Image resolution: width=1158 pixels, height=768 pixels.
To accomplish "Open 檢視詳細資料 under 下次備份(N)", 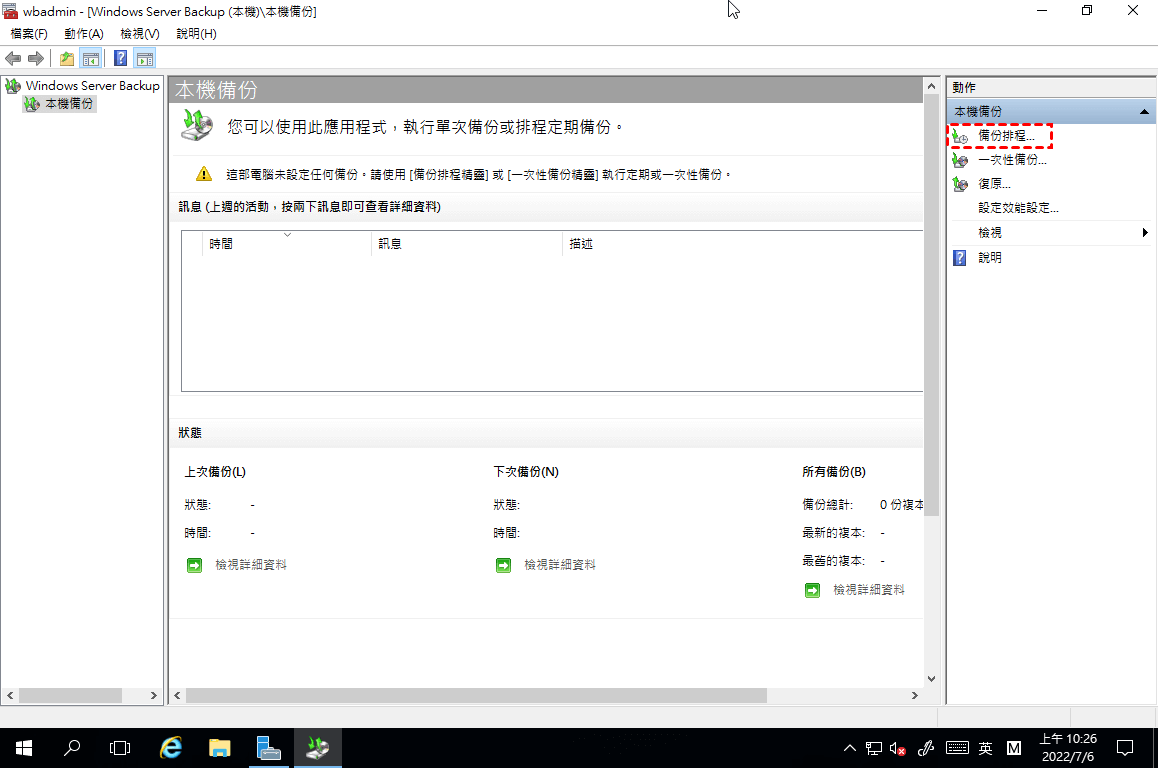I will [x=560, y=565].
